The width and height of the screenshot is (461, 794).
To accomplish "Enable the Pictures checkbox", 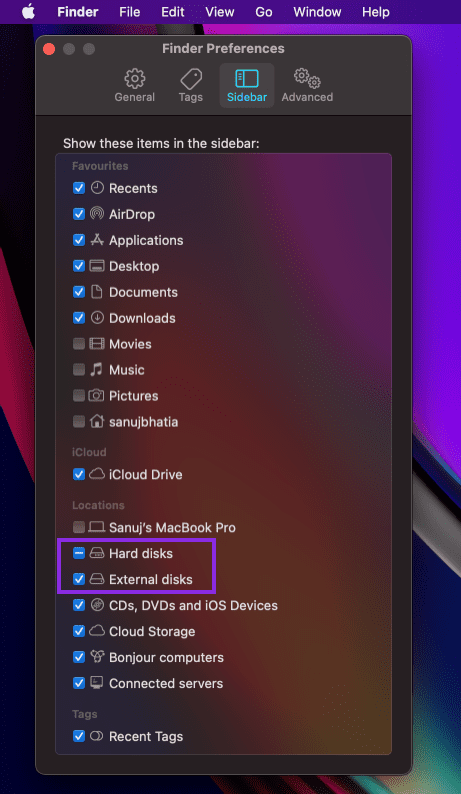I will tap(79, 395).
